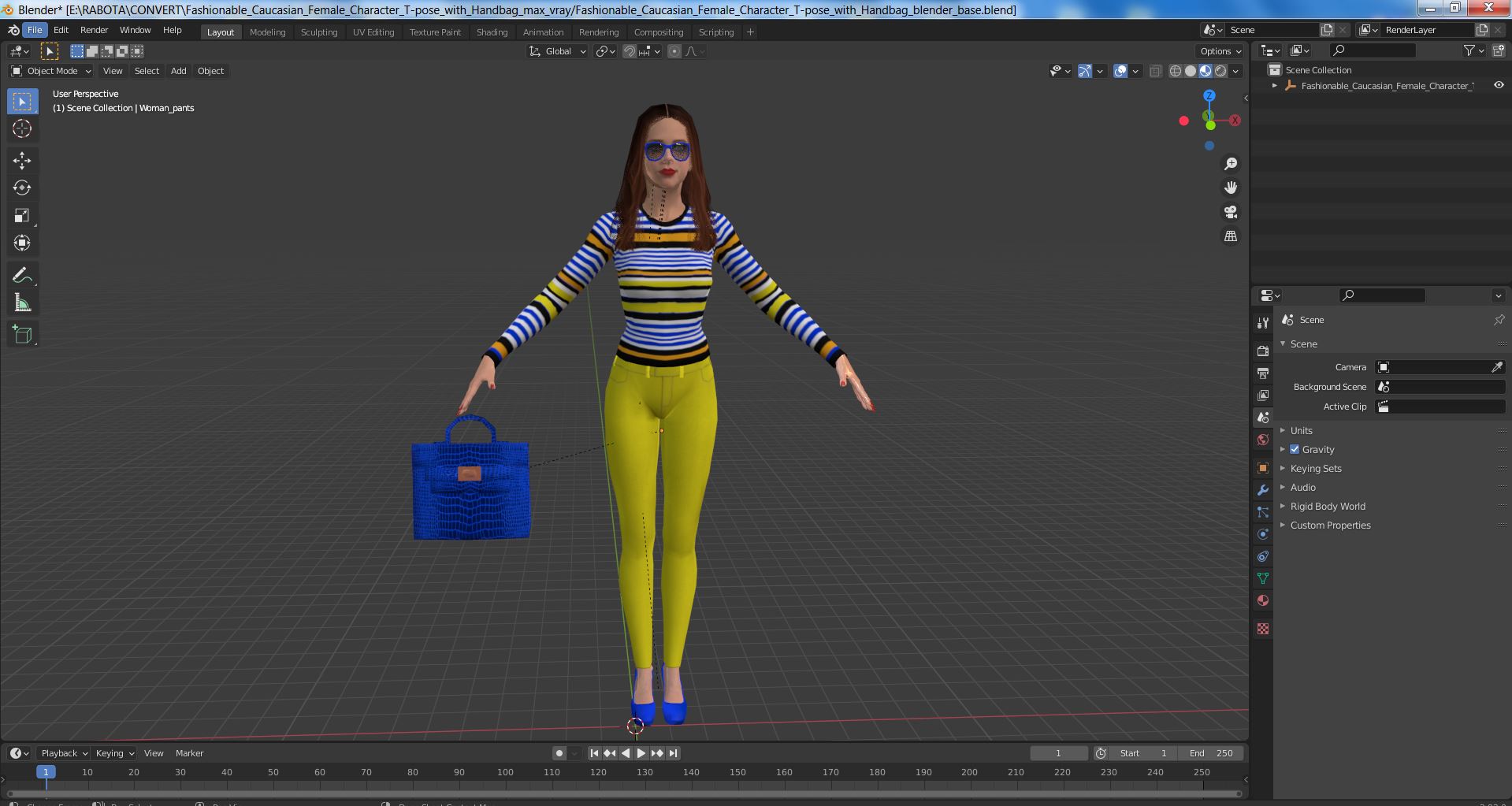Open Particles properties tab

(1263, 512)
